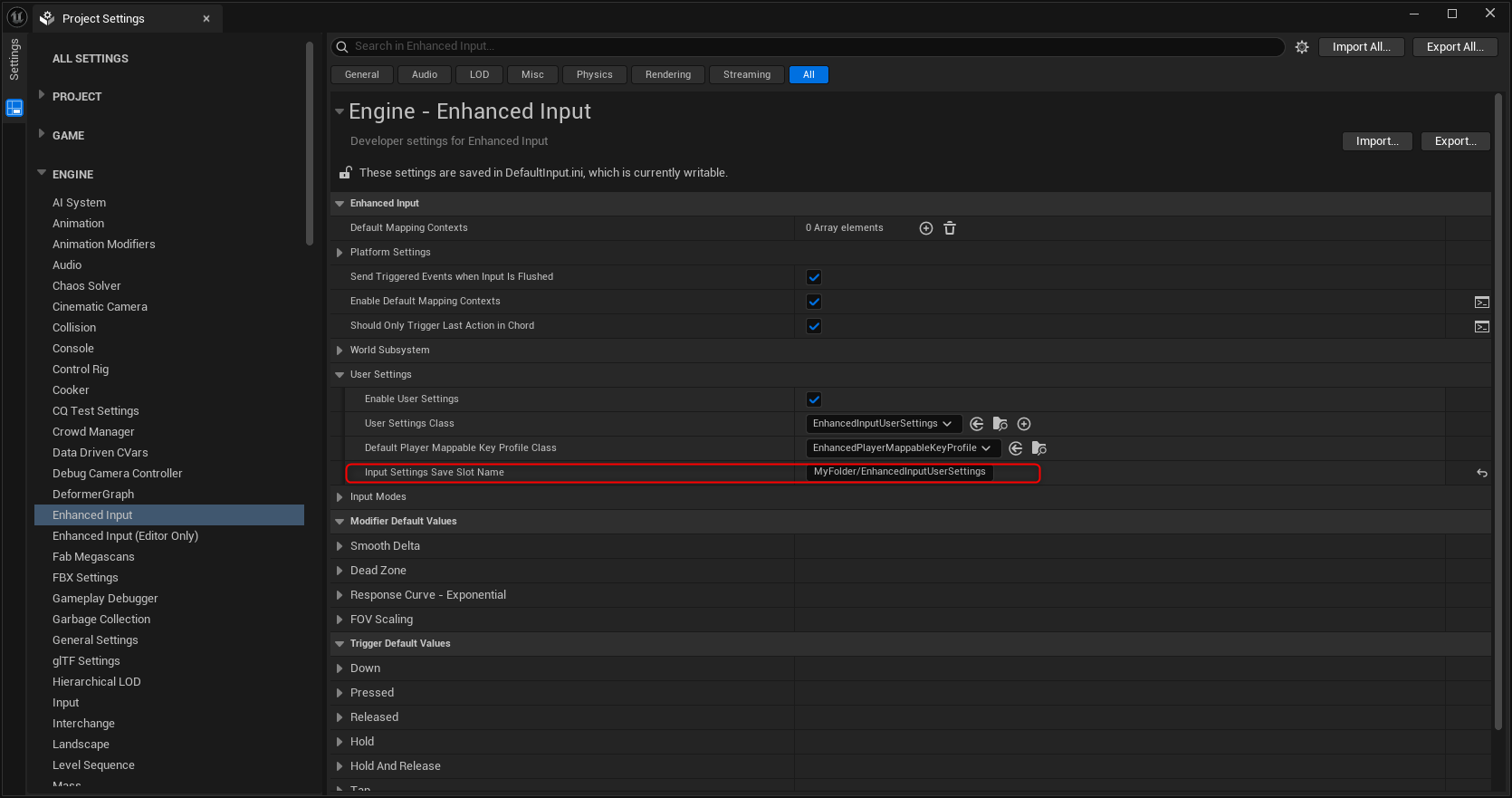Screen dimensions: 1512x798
Task: Collapse the Enhanced Input category header
Action: (340, 204)
